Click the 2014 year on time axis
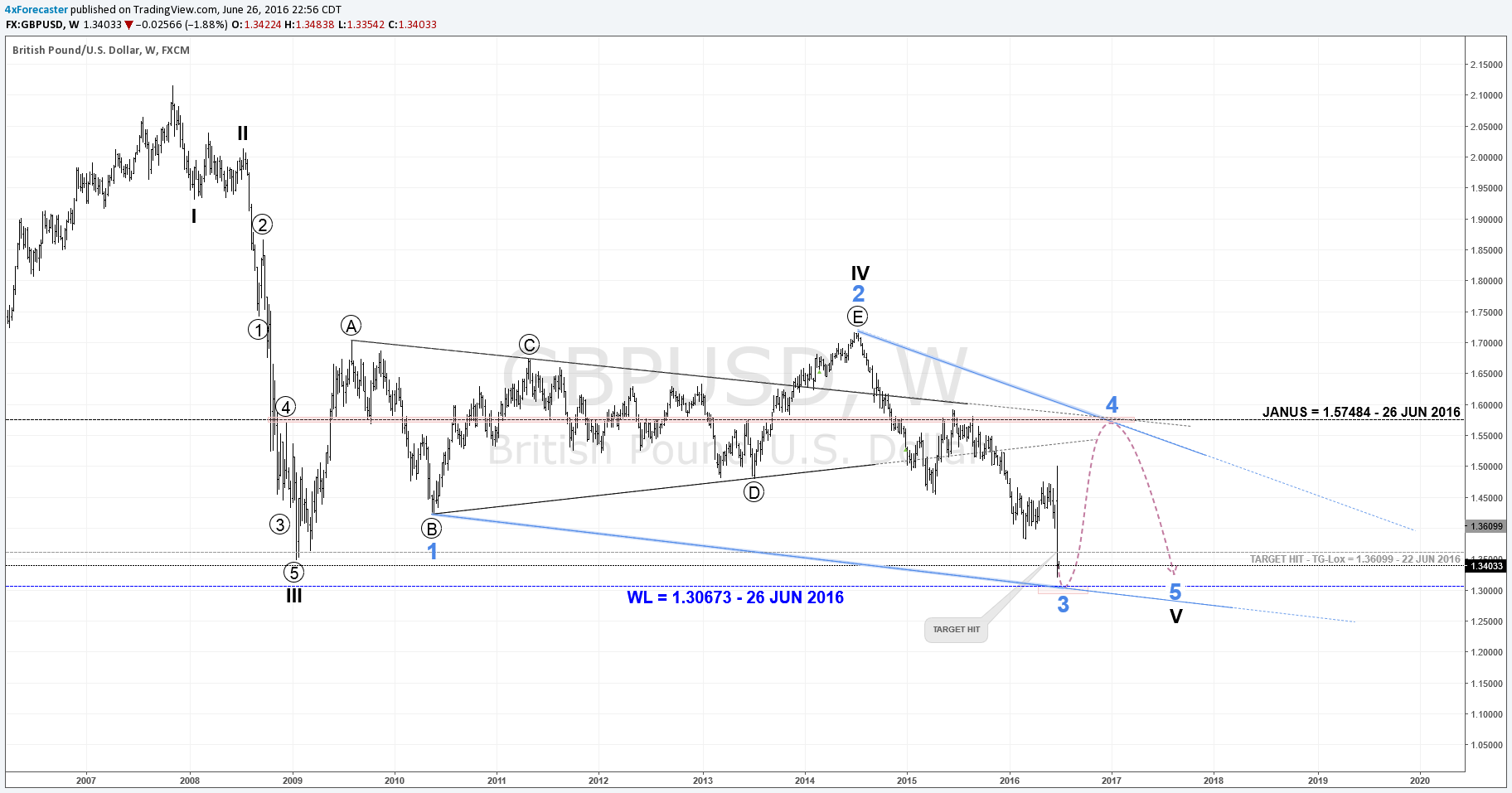Screen dimensions: 1512x793 [804, 781]
